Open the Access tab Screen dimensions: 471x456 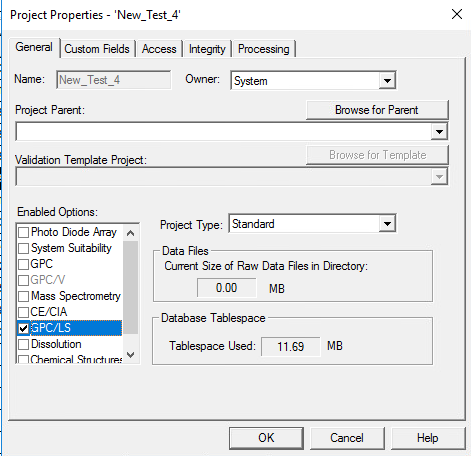(159, 49)
